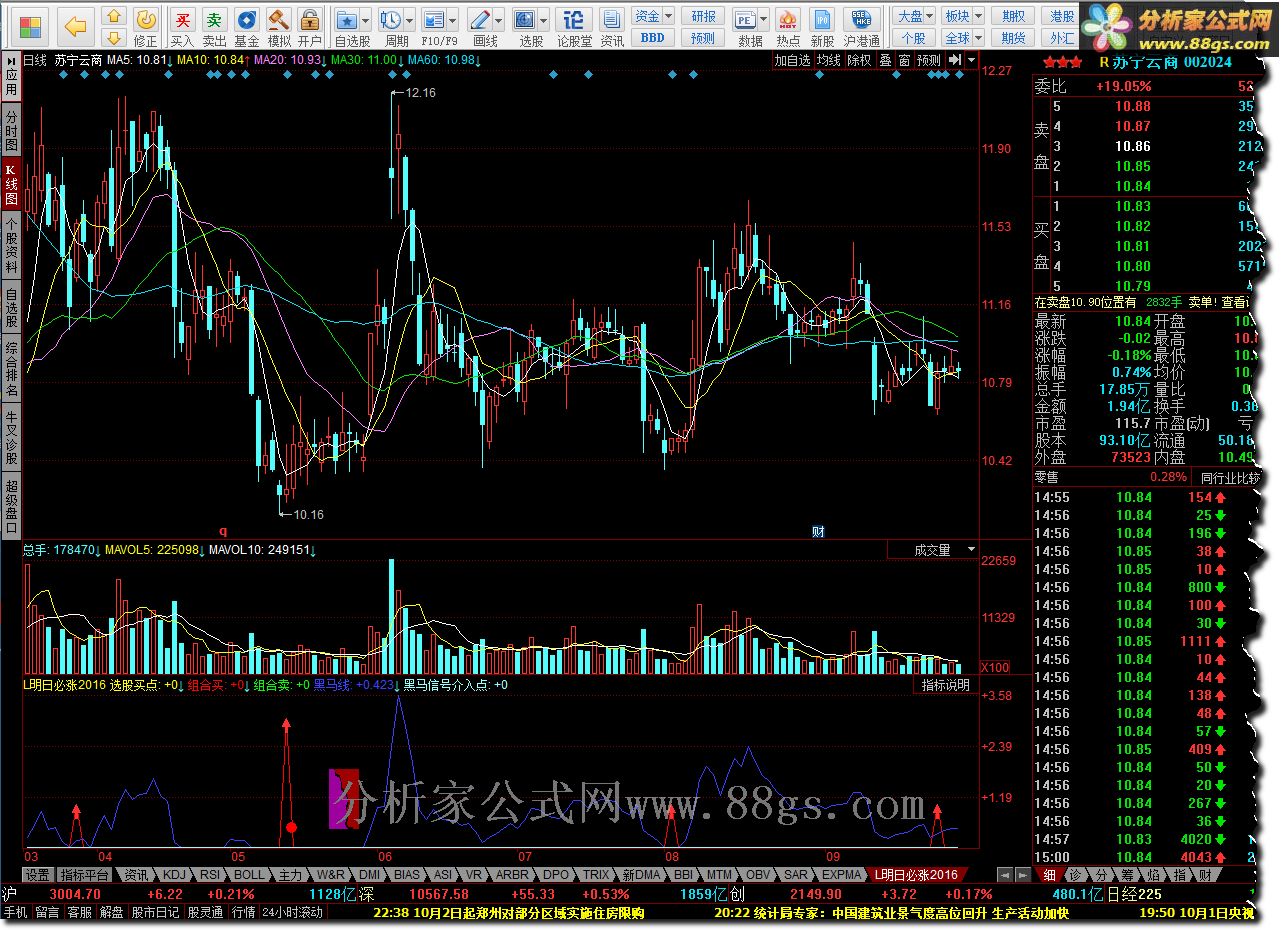Image resolution: width=1281 pixels, height=930 pixels.
Task: Click the 股市日记 status bar entry
Action: pyautogui.click(x=155, y=913)
